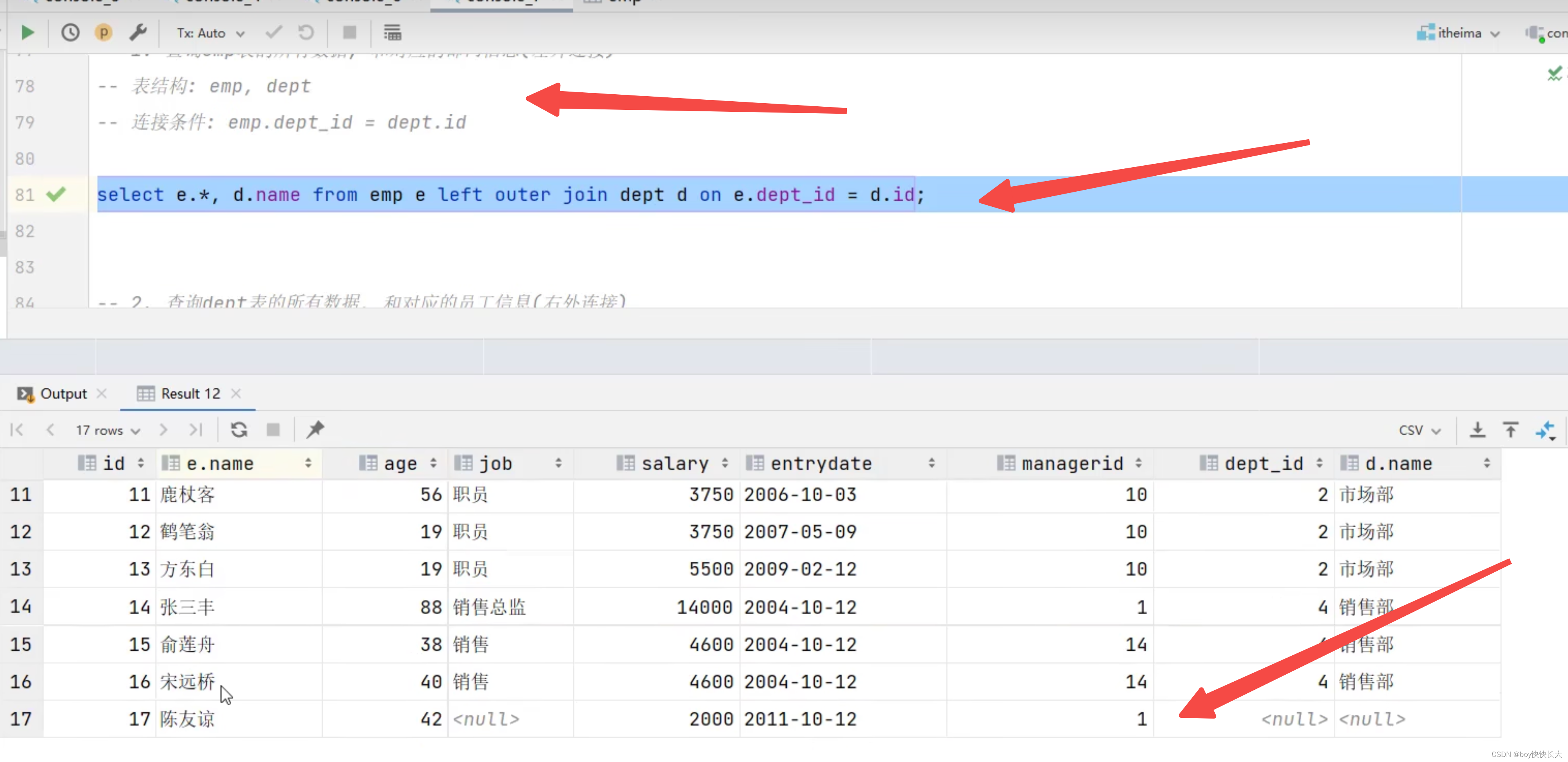Click the stop icon in result toolbar
This screenshot has width=1568, height=762.
tap(273, 430)
